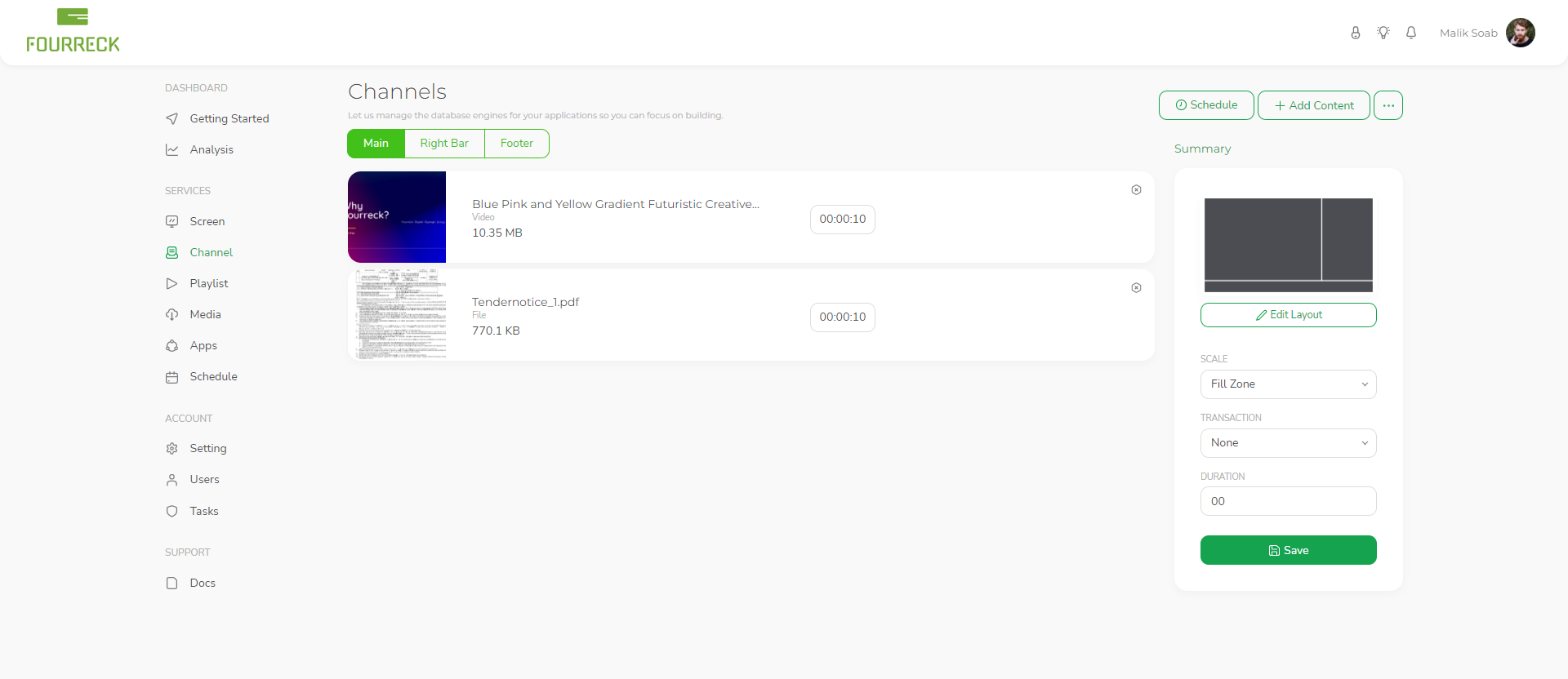Open Screen from the sidebar
The height and width of the screenshot is (679, 1568).
click(x=207, y=221)
